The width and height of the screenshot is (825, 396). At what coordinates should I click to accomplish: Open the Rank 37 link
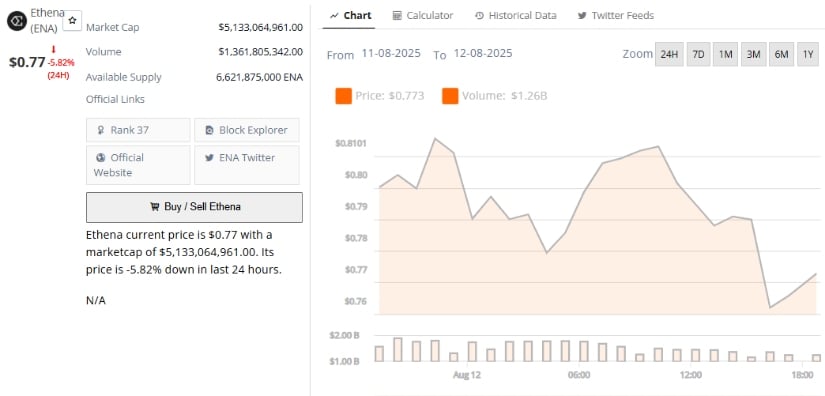(138, 130)
